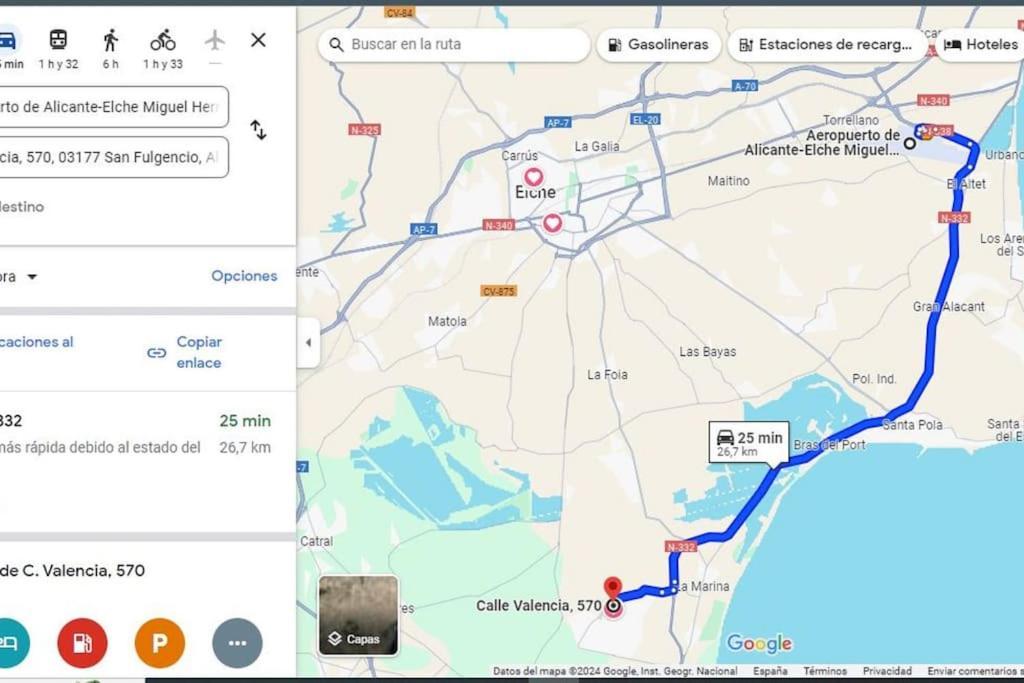Image resolution: width=1024 pixels, height=683 pixels.
Task: Open route Opciones
Action: [x=244, y=276]
